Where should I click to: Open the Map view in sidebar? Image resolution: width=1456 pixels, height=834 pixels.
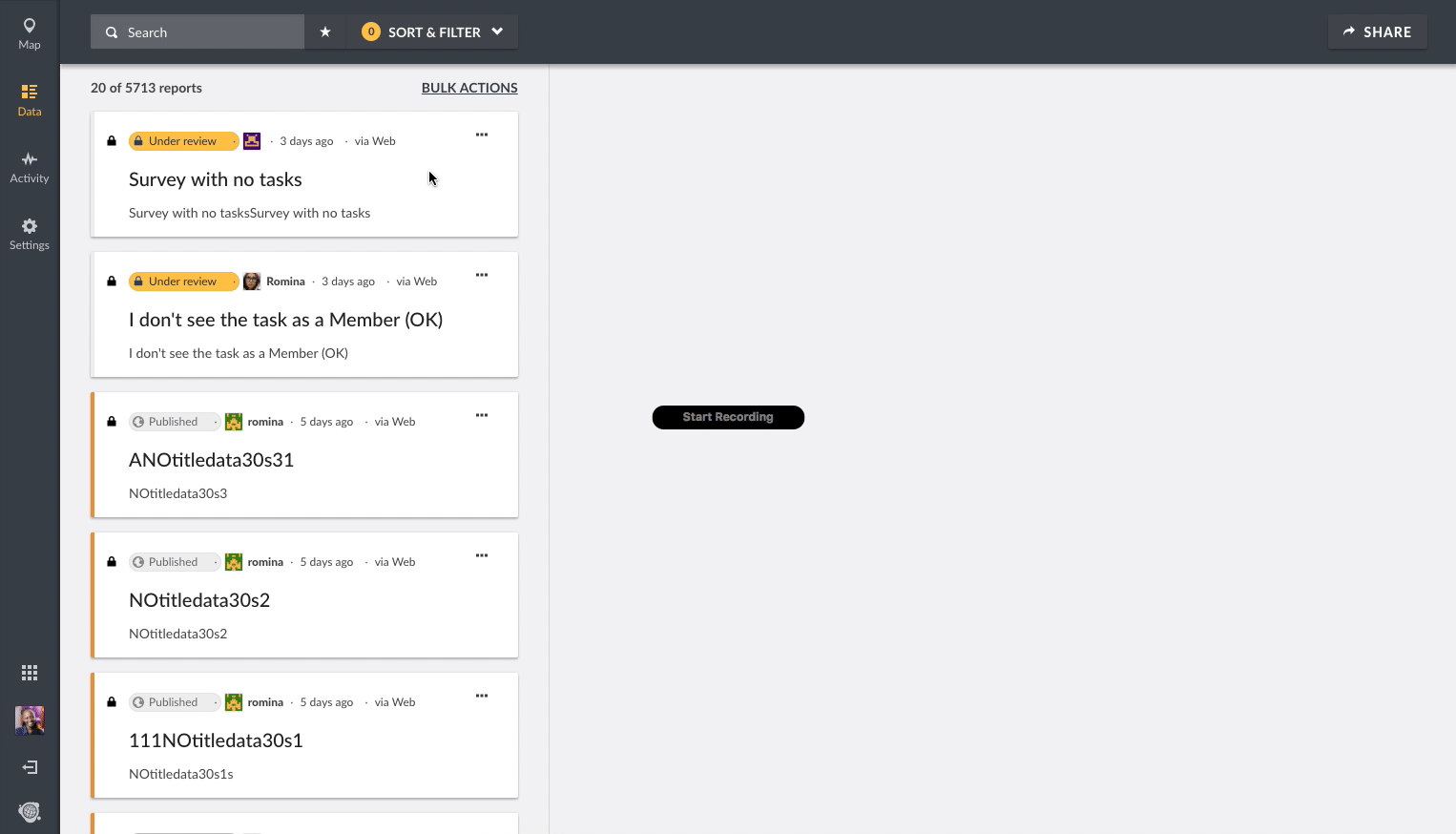(x=30, y=32)
